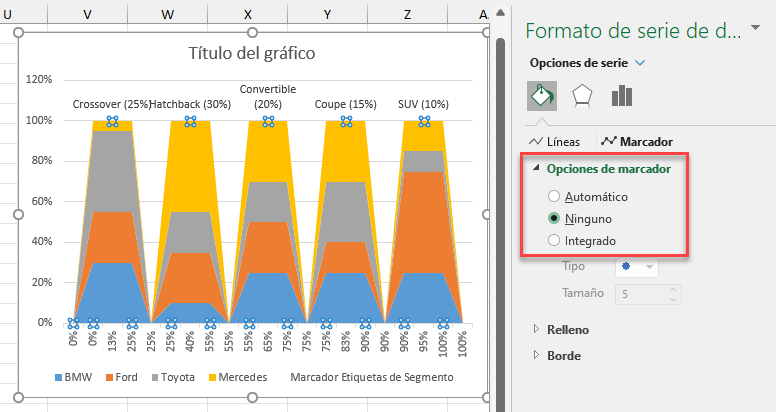Image resolution: width=776 pixels, height=412 pixels.
Task: Click the BMW legend entry
Action: click(x=73, y=377)
